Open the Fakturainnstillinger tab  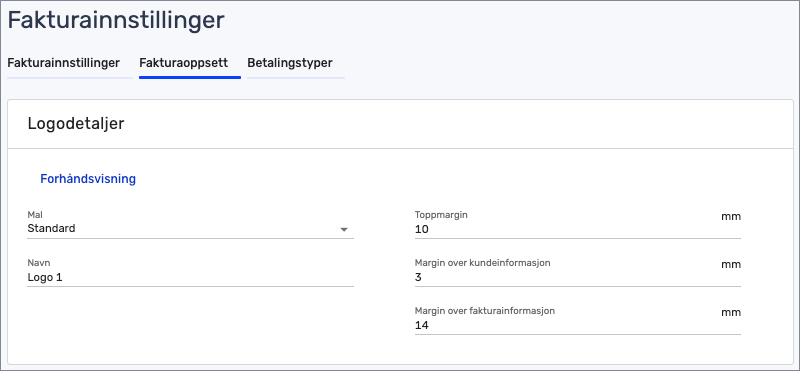coord(64,63)
